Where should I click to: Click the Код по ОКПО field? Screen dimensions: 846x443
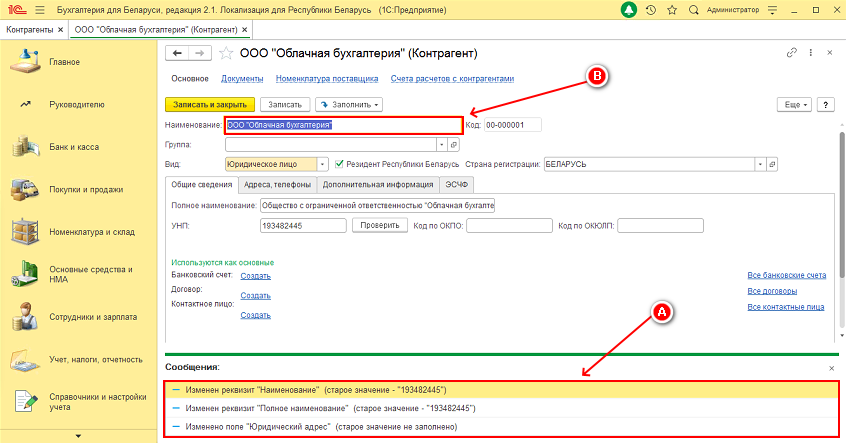[x=509, y=226]
